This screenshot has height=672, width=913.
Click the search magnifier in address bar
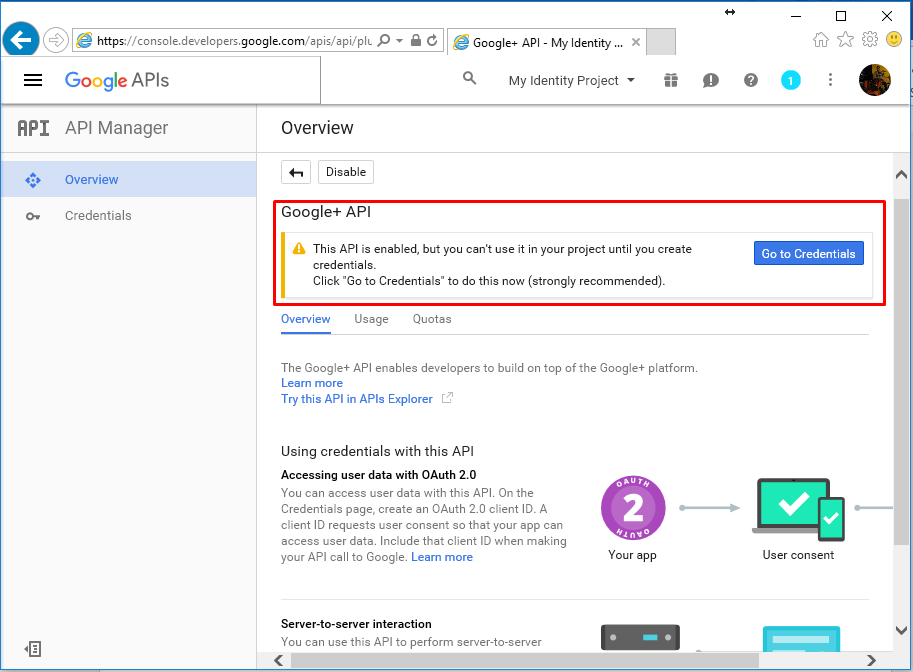click(x=384, y=40)
